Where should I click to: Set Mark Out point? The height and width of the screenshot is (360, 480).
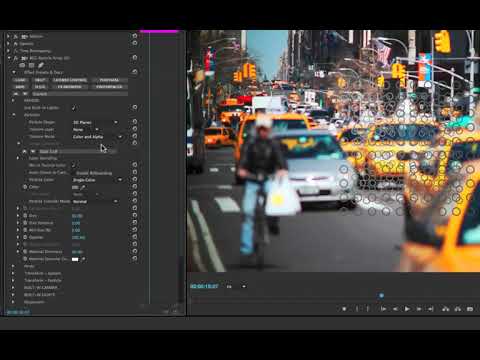368,309
